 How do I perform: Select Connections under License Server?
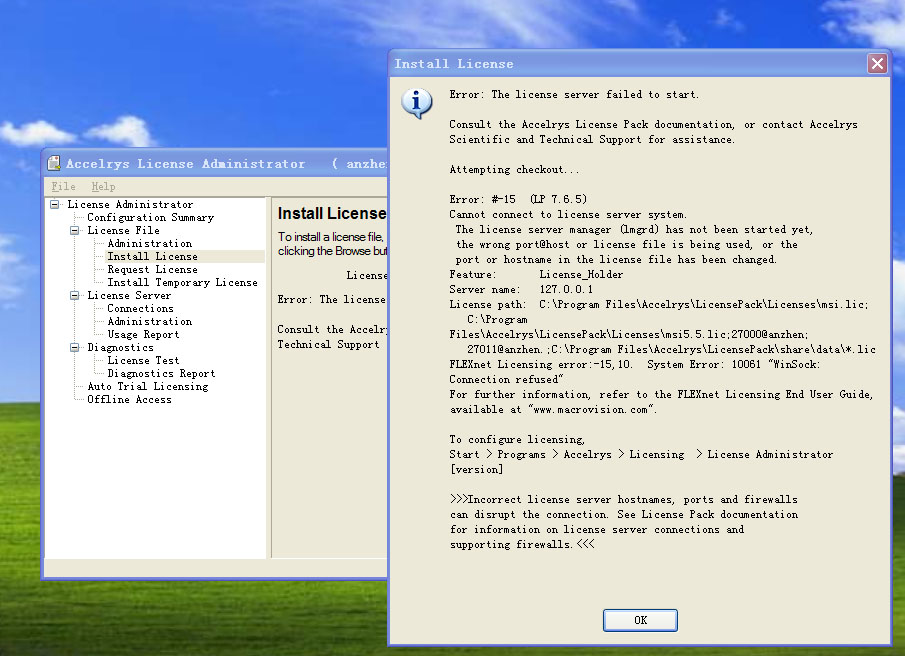click(140, 308)
